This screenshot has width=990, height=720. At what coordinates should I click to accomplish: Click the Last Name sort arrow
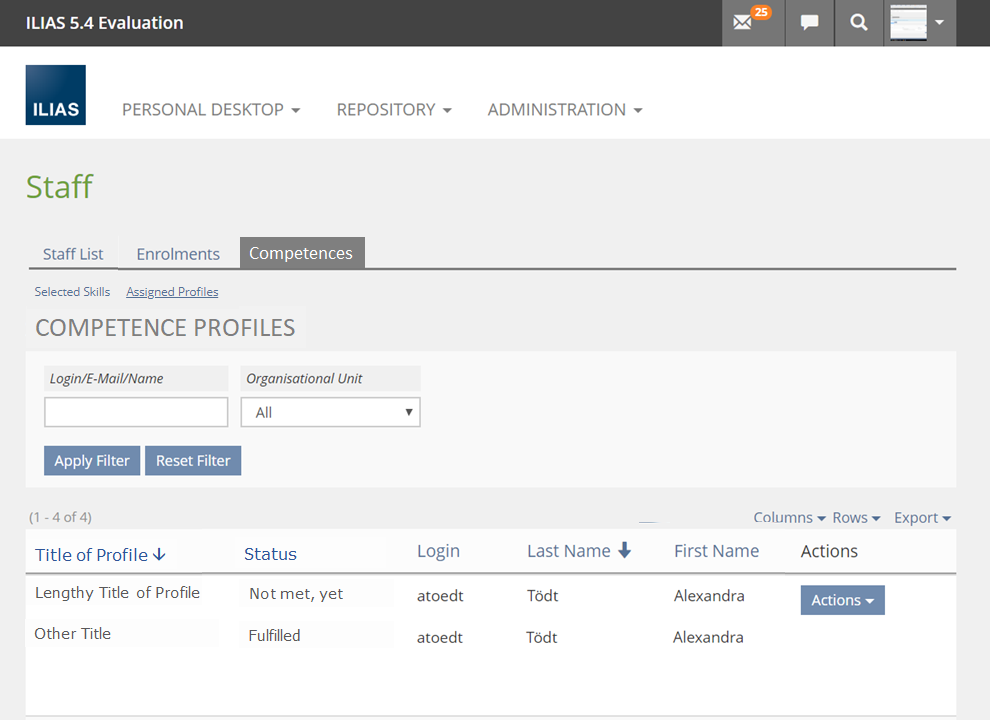coord(625,551)
